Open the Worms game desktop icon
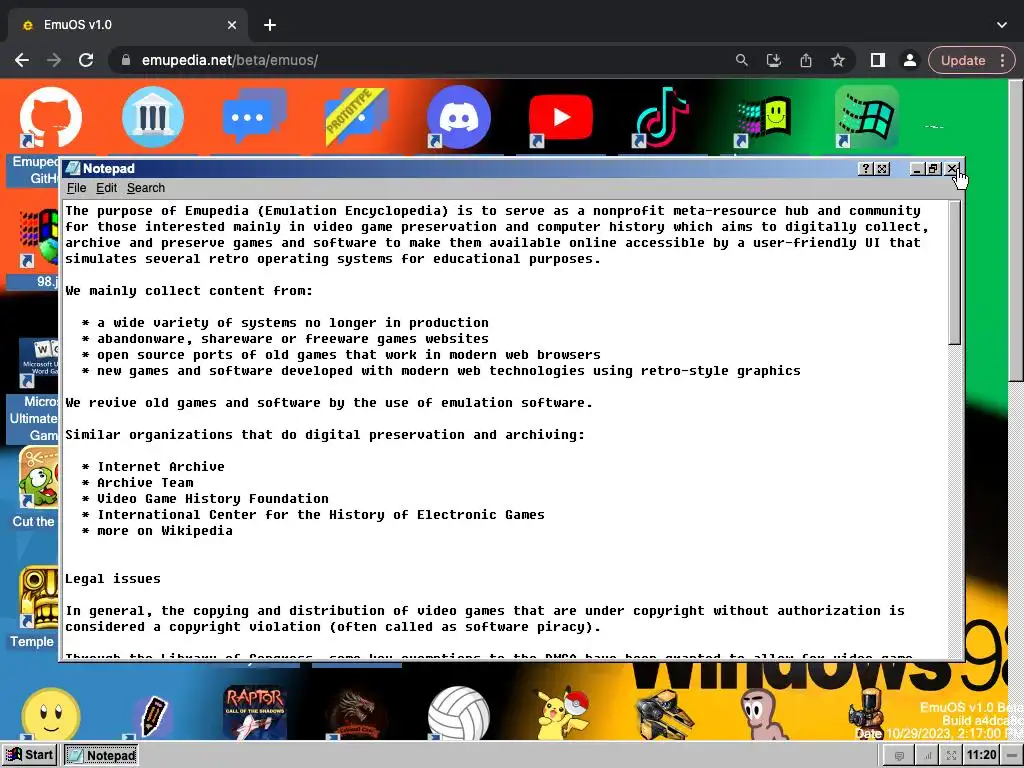 (x=764, y=714)
